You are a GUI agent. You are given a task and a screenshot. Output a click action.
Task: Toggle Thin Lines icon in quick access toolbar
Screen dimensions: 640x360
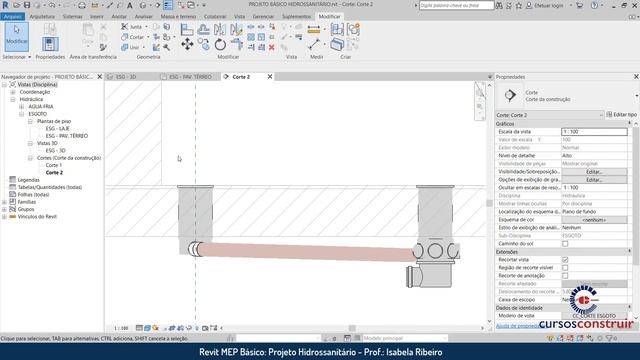tap(168, 5)
